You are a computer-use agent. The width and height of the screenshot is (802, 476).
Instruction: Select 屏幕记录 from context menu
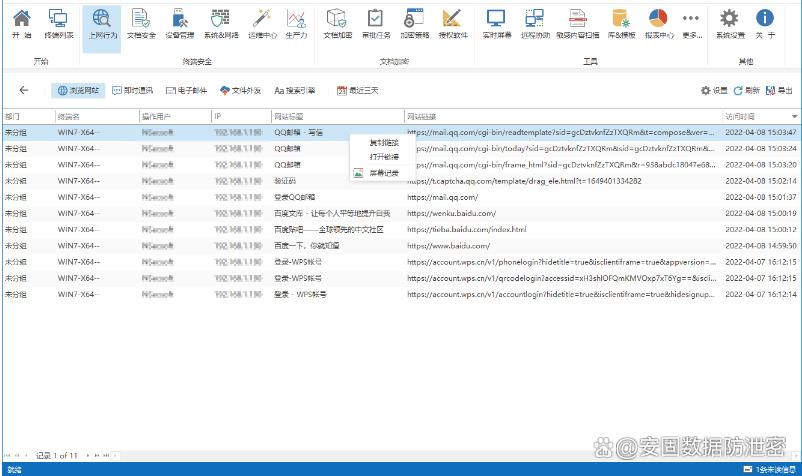click(x=384, y=173)
